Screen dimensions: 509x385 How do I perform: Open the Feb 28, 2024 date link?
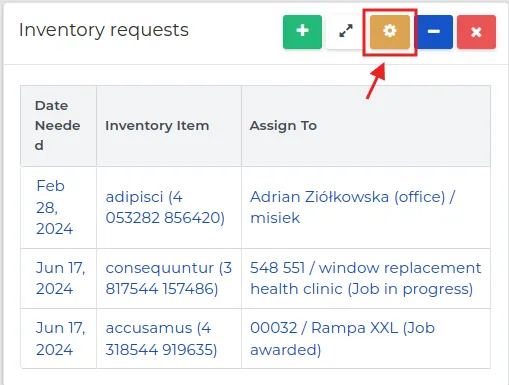coord(54,207)
